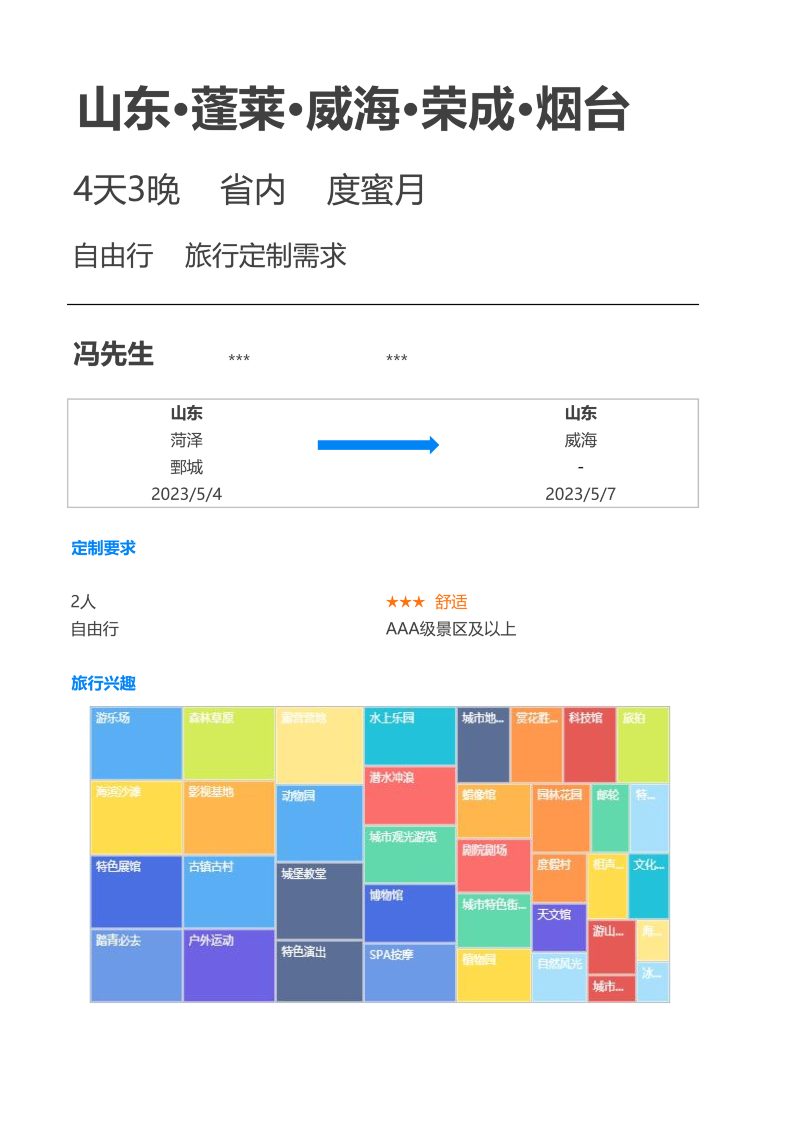
Task: Select the 旅拍 treemap tile
Action: 644,745
